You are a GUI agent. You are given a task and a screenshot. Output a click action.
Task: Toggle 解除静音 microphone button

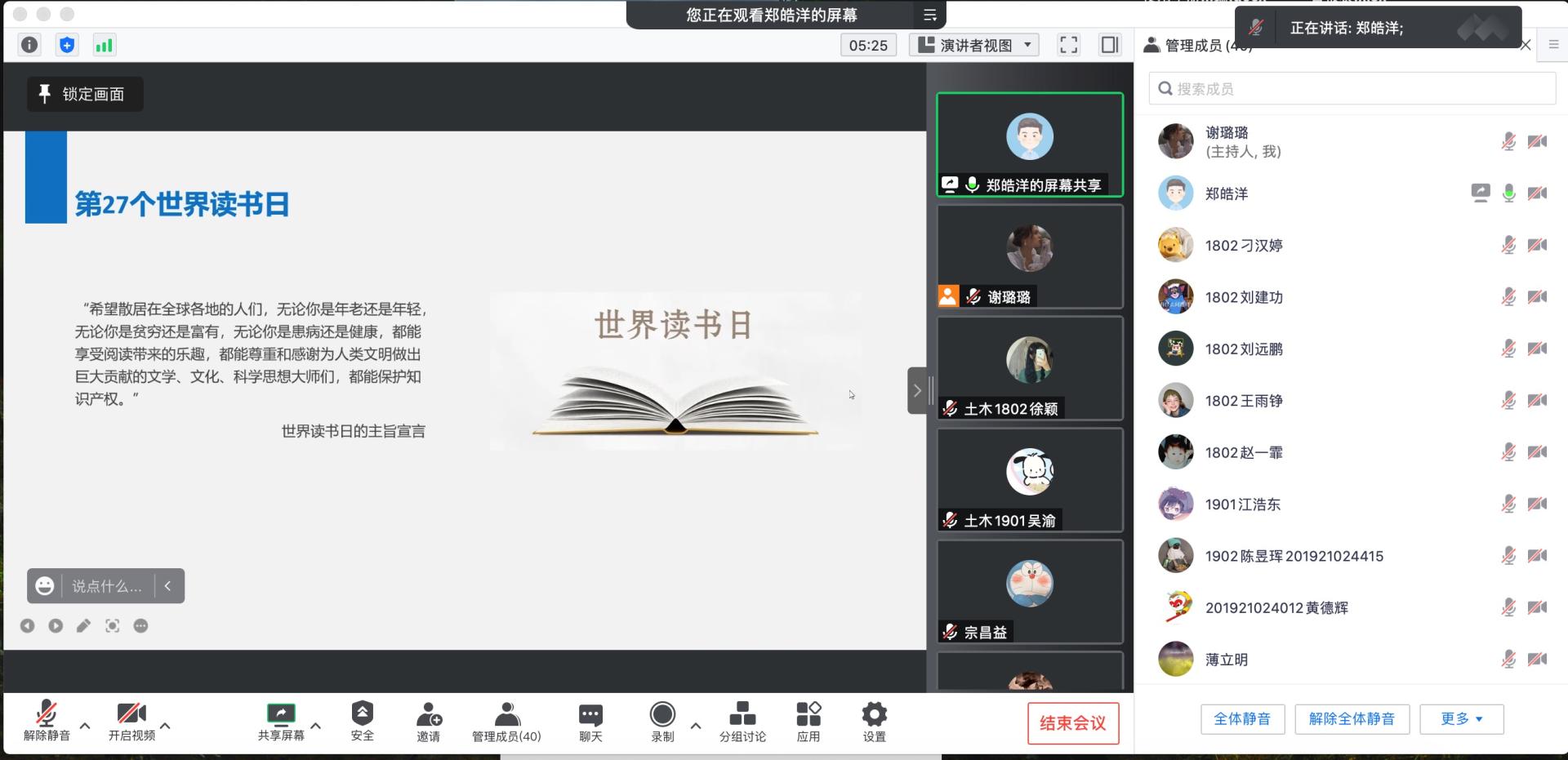[x=47, y=722]
